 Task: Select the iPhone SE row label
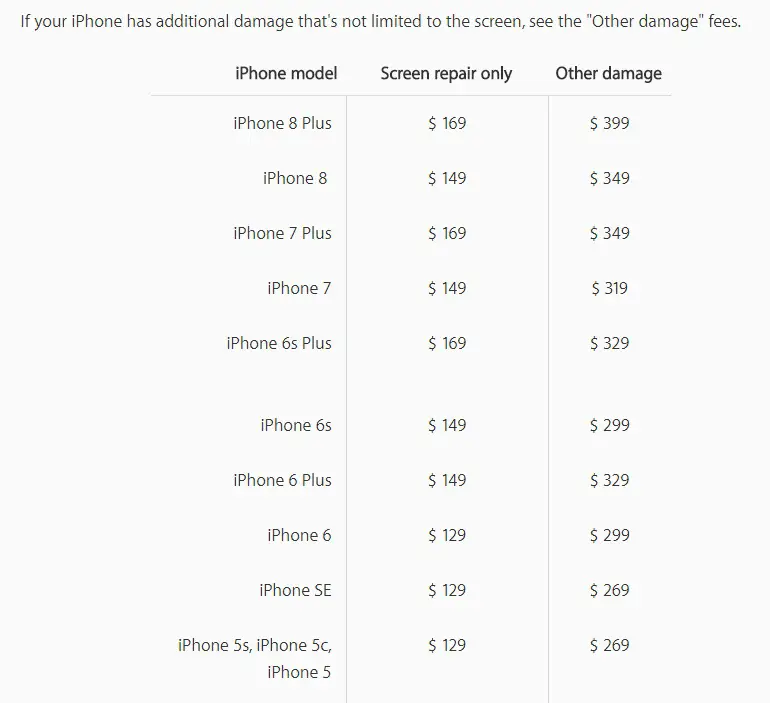pos(295,590)
